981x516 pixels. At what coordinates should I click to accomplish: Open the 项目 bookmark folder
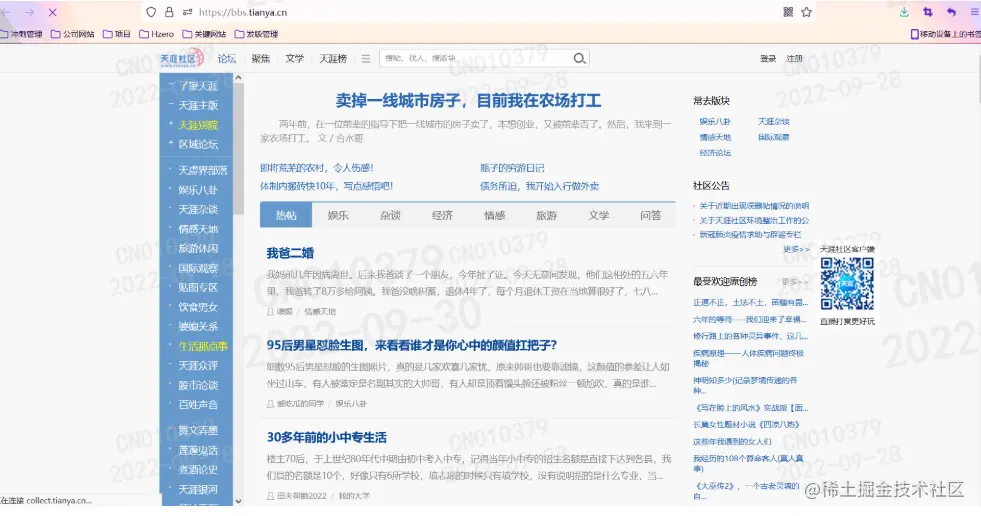point(116,34)
